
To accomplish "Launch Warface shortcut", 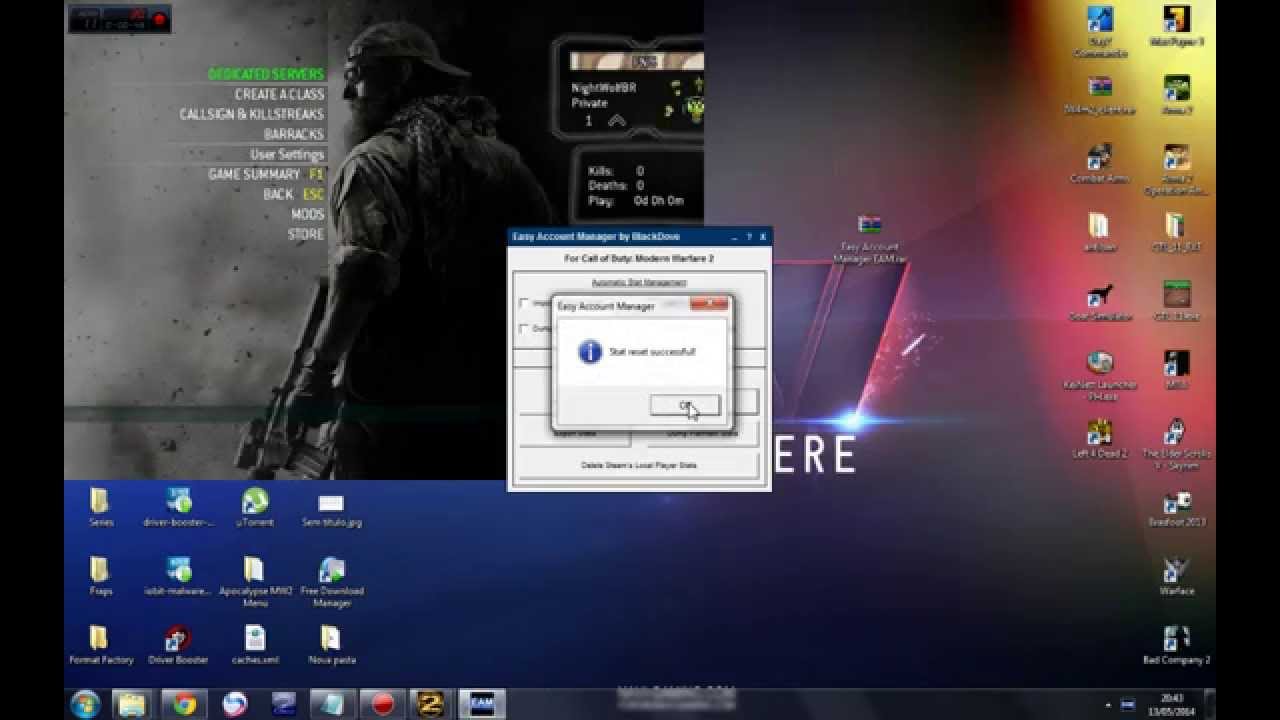I will coord(1177,577).
